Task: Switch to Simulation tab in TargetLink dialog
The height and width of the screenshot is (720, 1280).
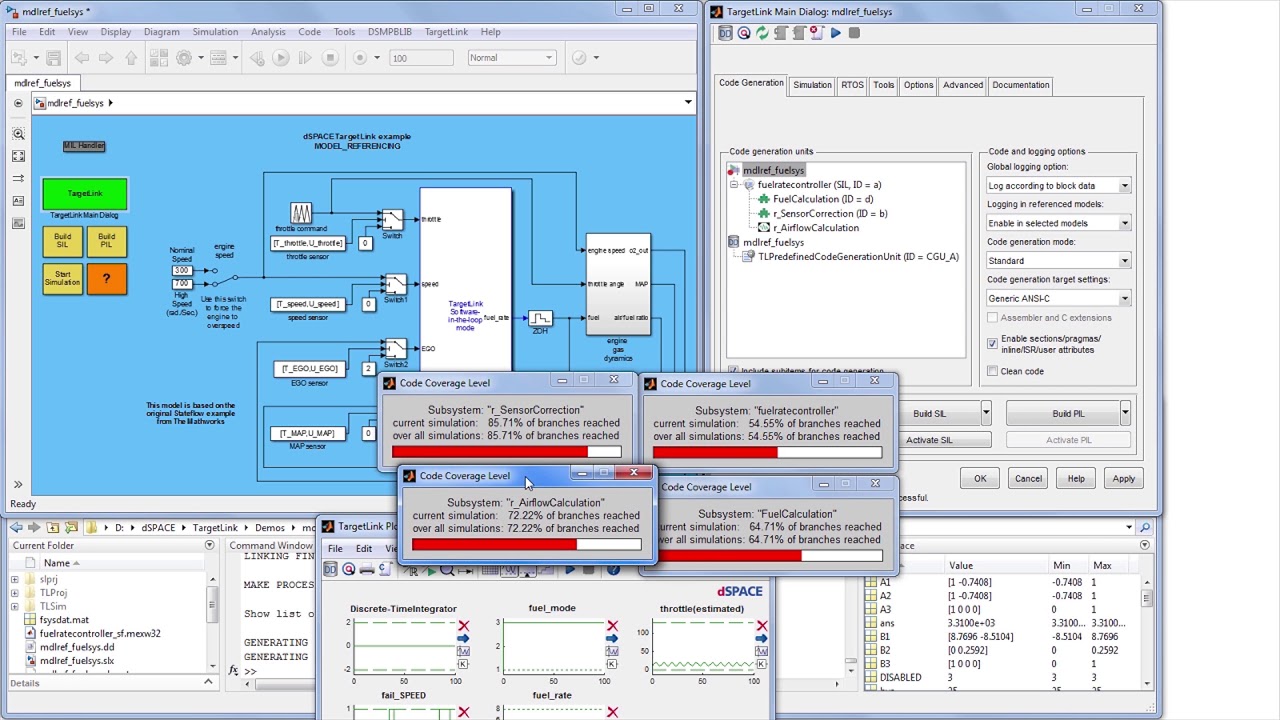Action: (x=812, y=85)
